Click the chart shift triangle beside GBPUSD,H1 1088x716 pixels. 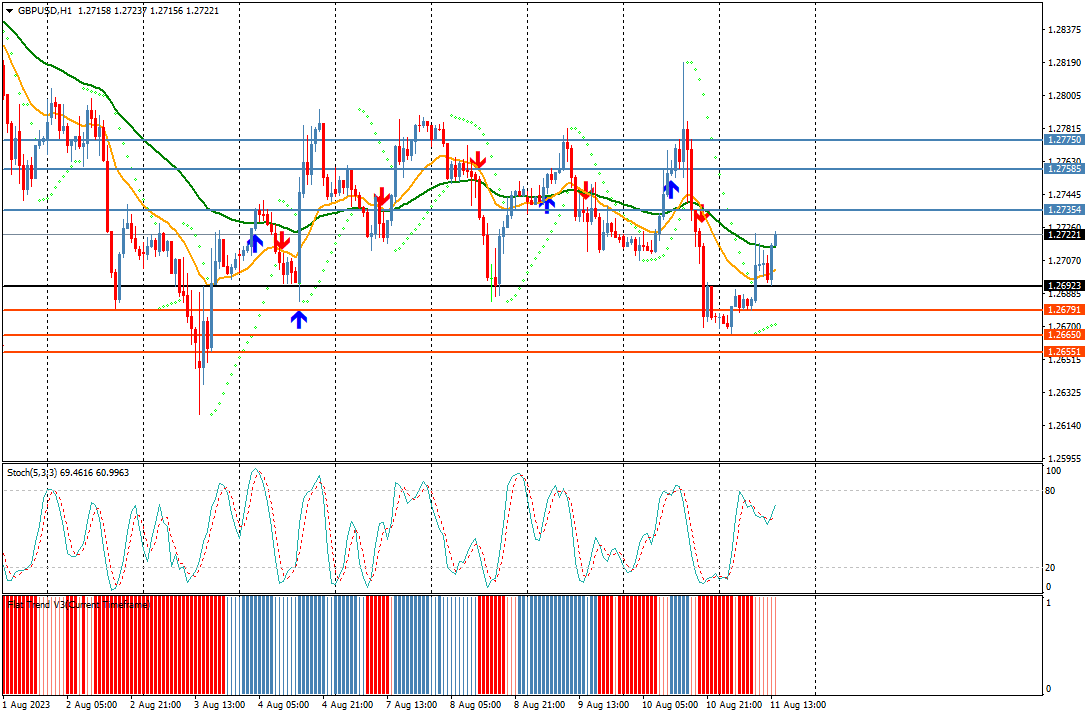click(9, 11)
